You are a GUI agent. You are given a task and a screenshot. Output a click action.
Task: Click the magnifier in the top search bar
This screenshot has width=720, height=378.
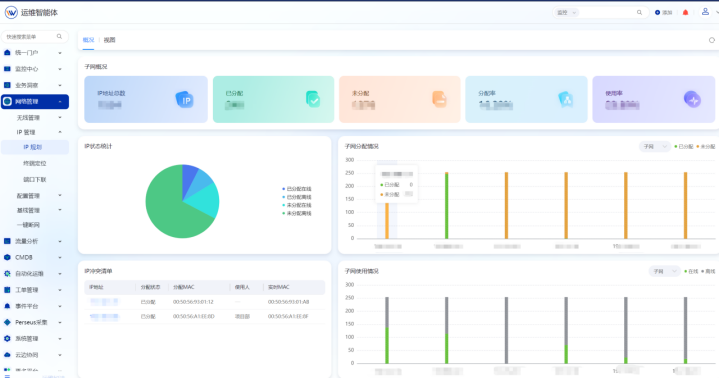click(x=639, y=12)
